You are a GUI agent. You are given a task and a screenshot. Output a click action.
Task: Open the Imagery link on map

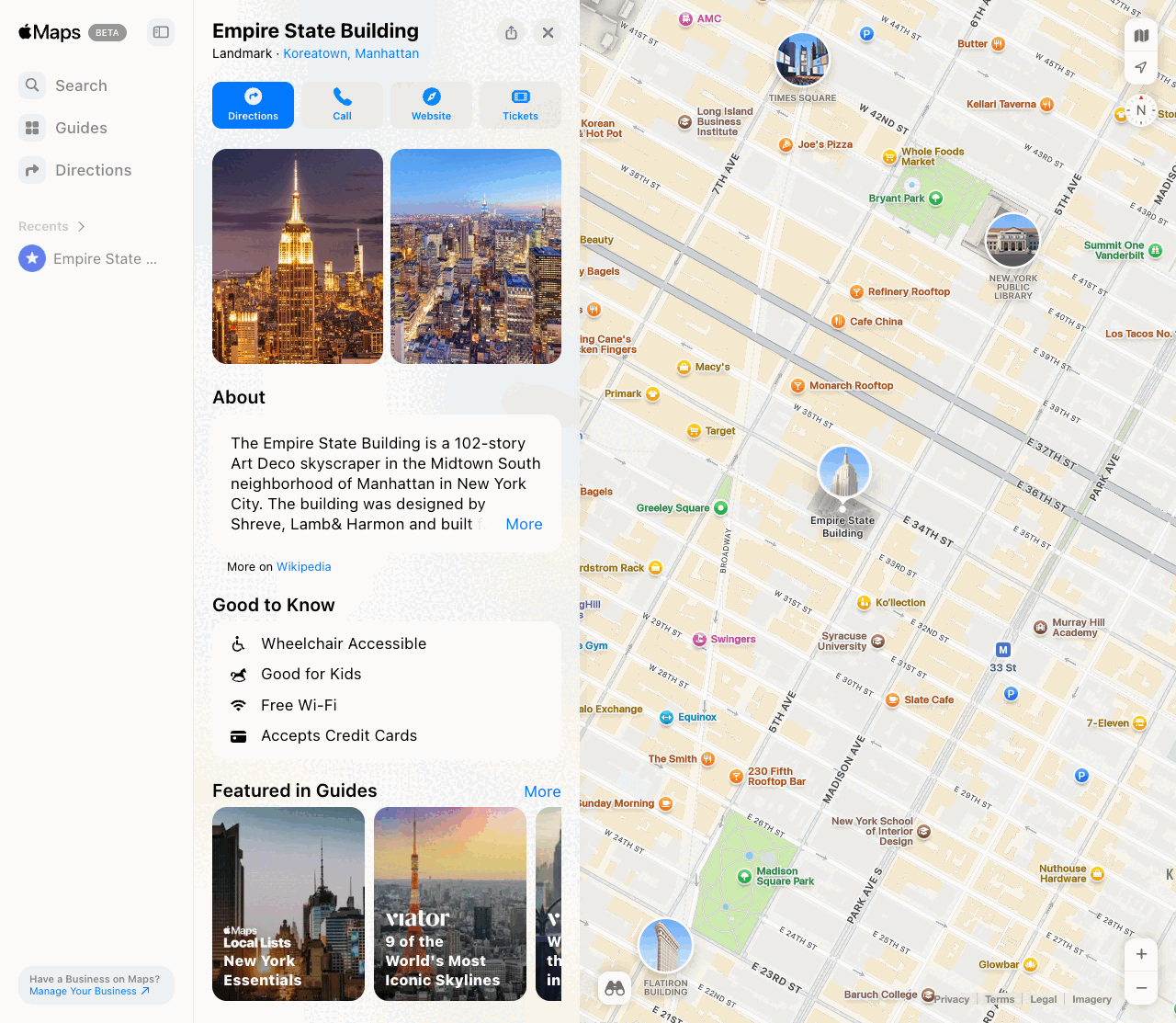click(x=1091, y=999)
